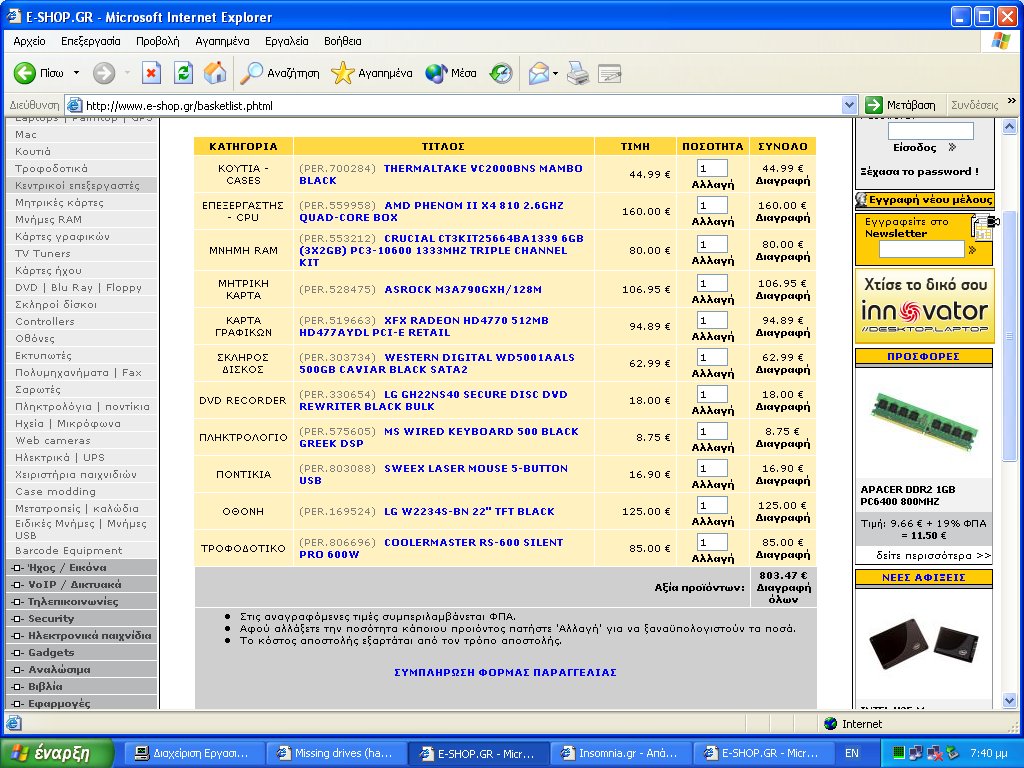Open the Αγαπημένα star icon in toolbar

pos(343,73)
